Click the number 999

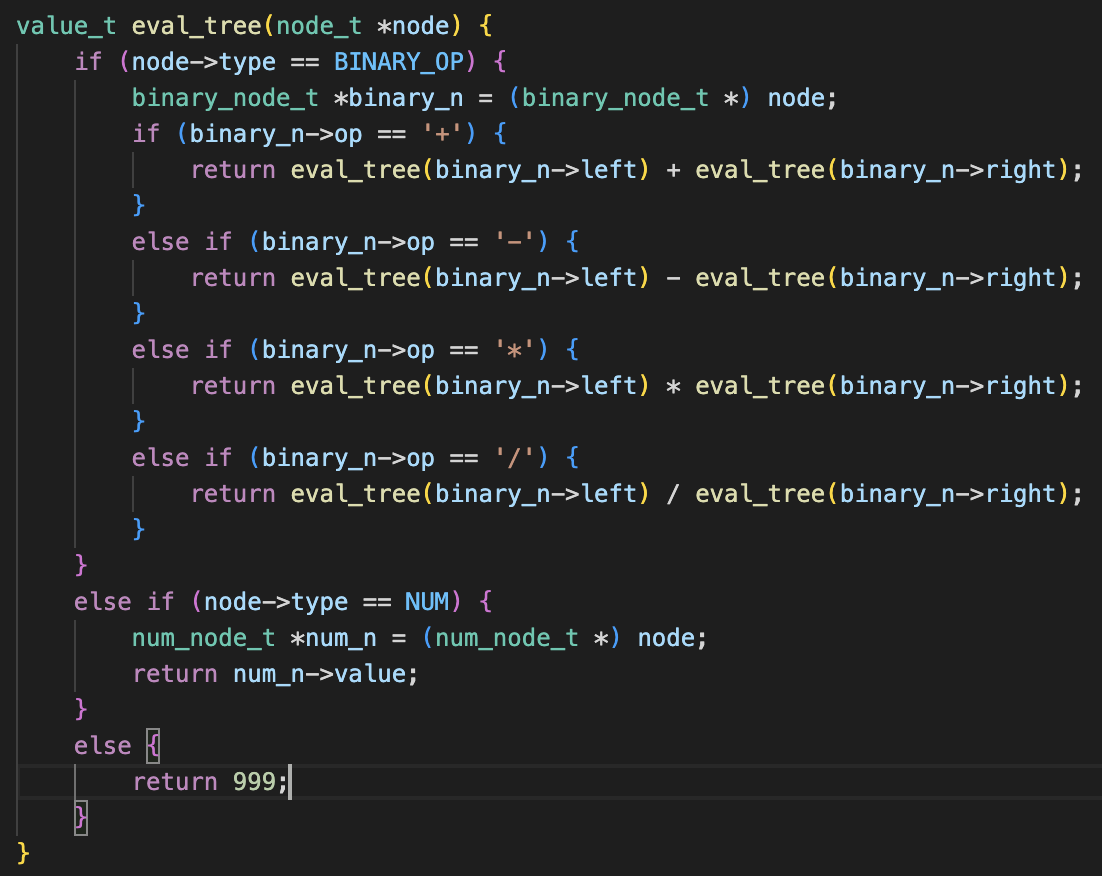point(254,782)
